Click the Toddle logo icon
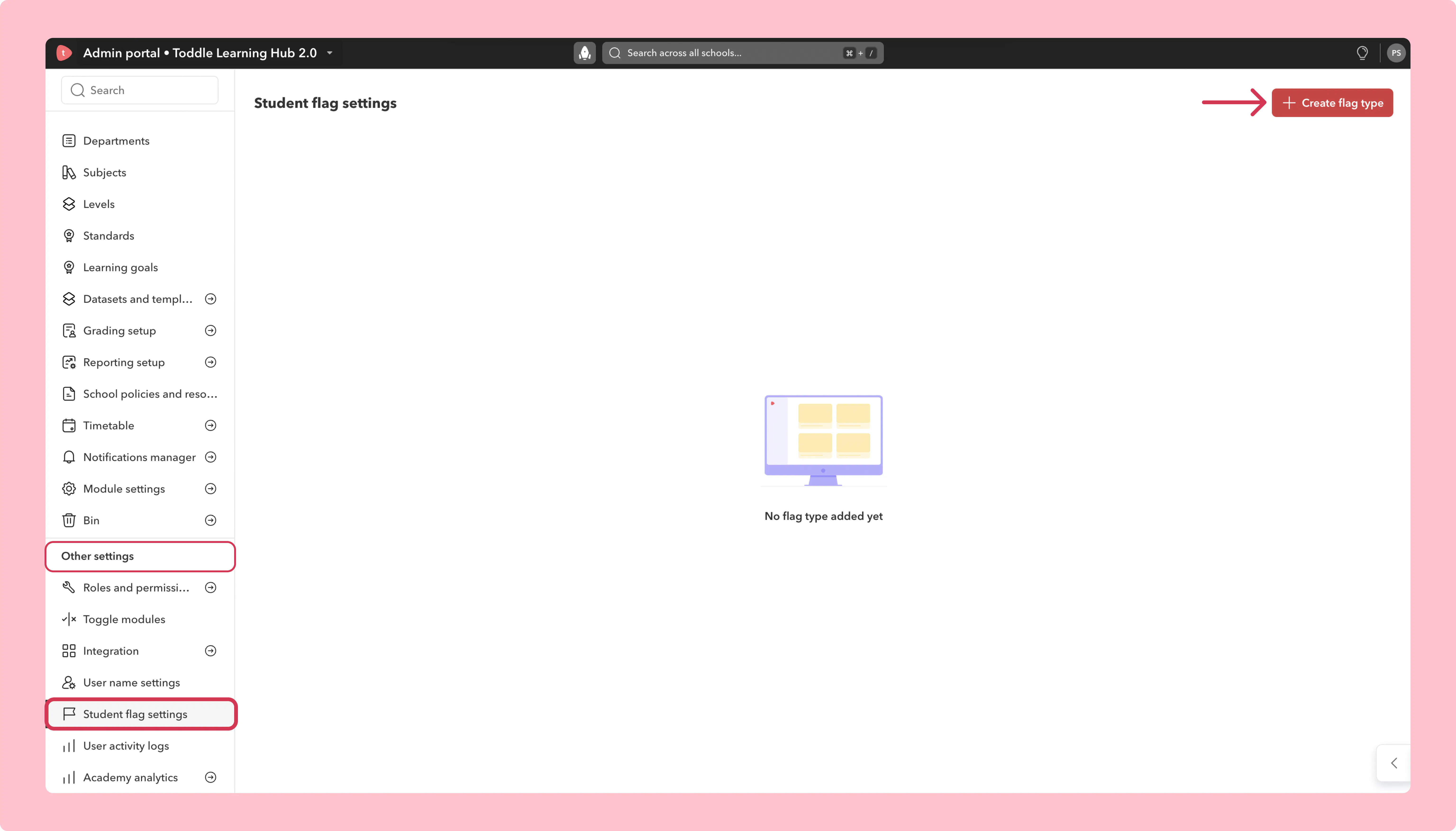 (x=64, y=53)
